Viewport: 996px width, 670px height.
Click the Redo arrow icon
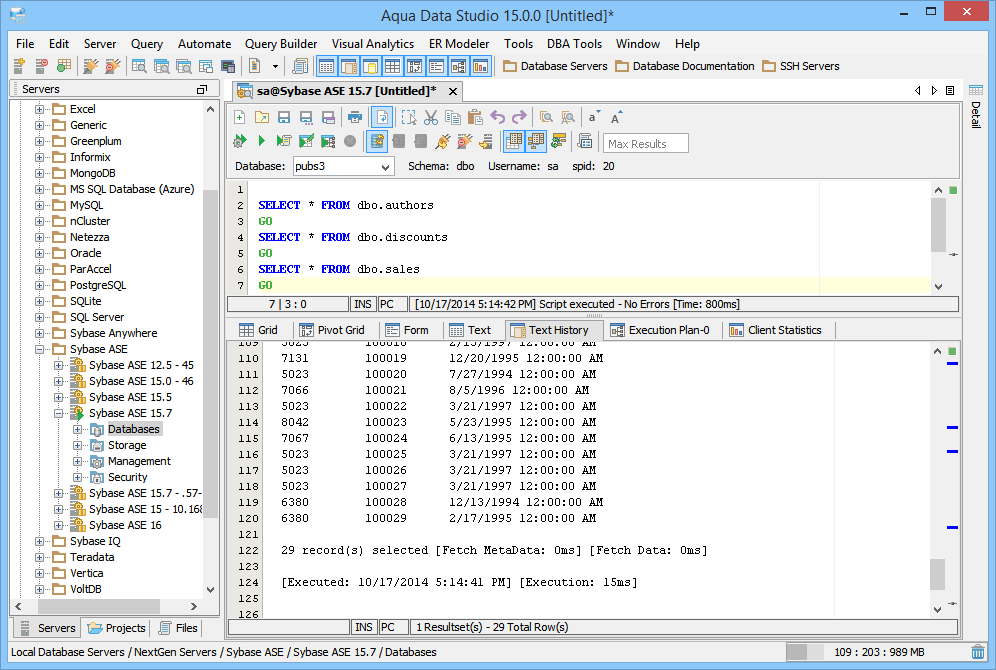(x=519, y=117)
